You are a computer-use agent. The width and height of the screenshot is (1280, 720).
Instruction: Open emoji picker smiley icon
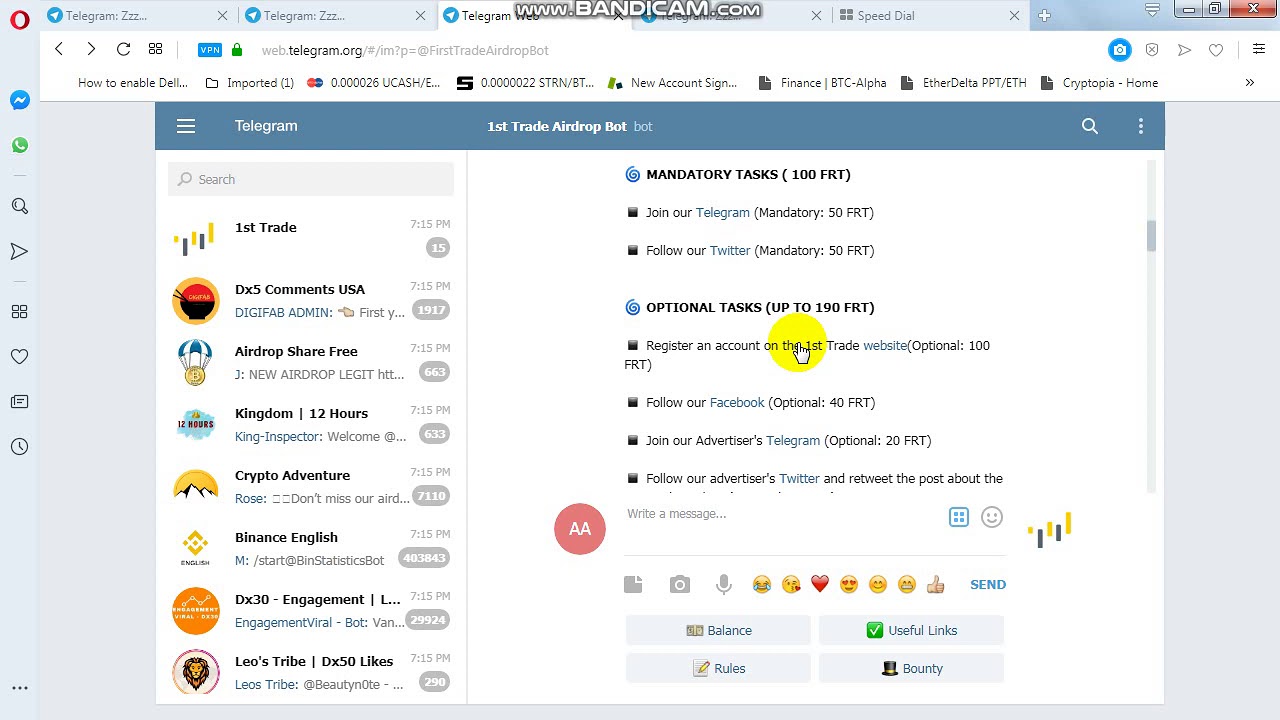tap(992, 517)
